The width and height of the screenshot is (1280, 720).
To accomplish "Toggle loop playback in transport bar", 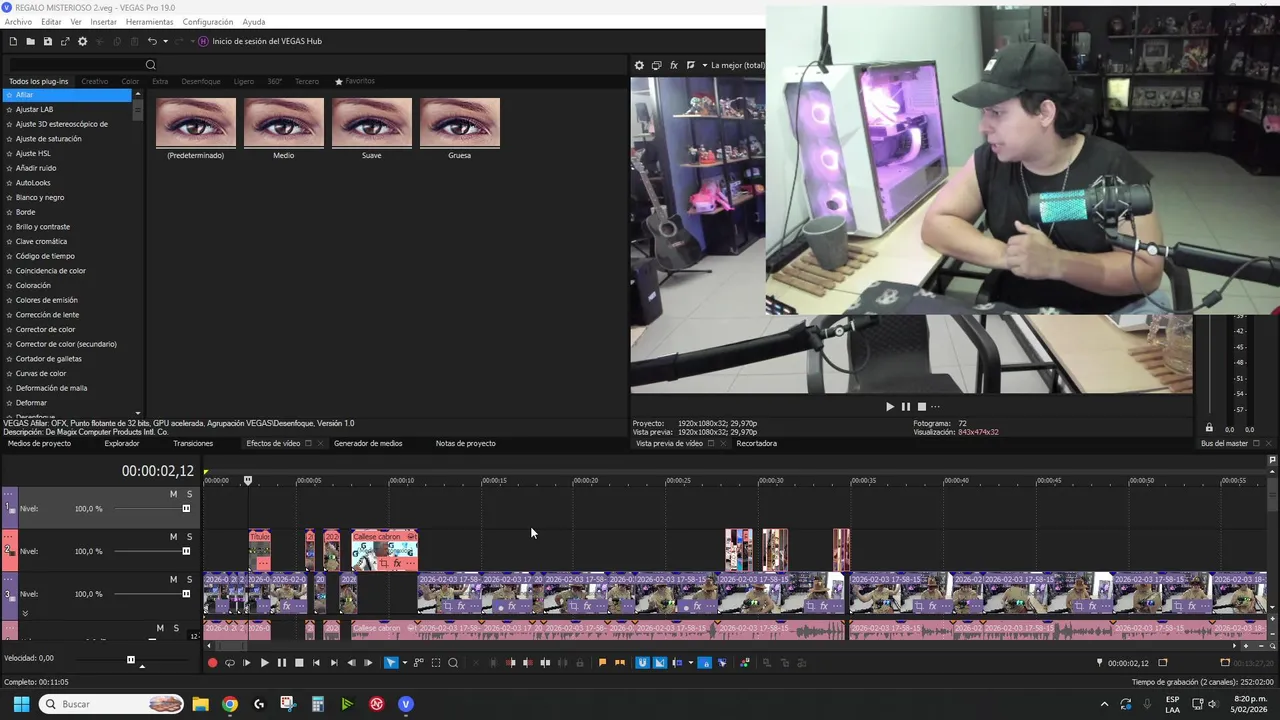I will (x=229, y=662).
